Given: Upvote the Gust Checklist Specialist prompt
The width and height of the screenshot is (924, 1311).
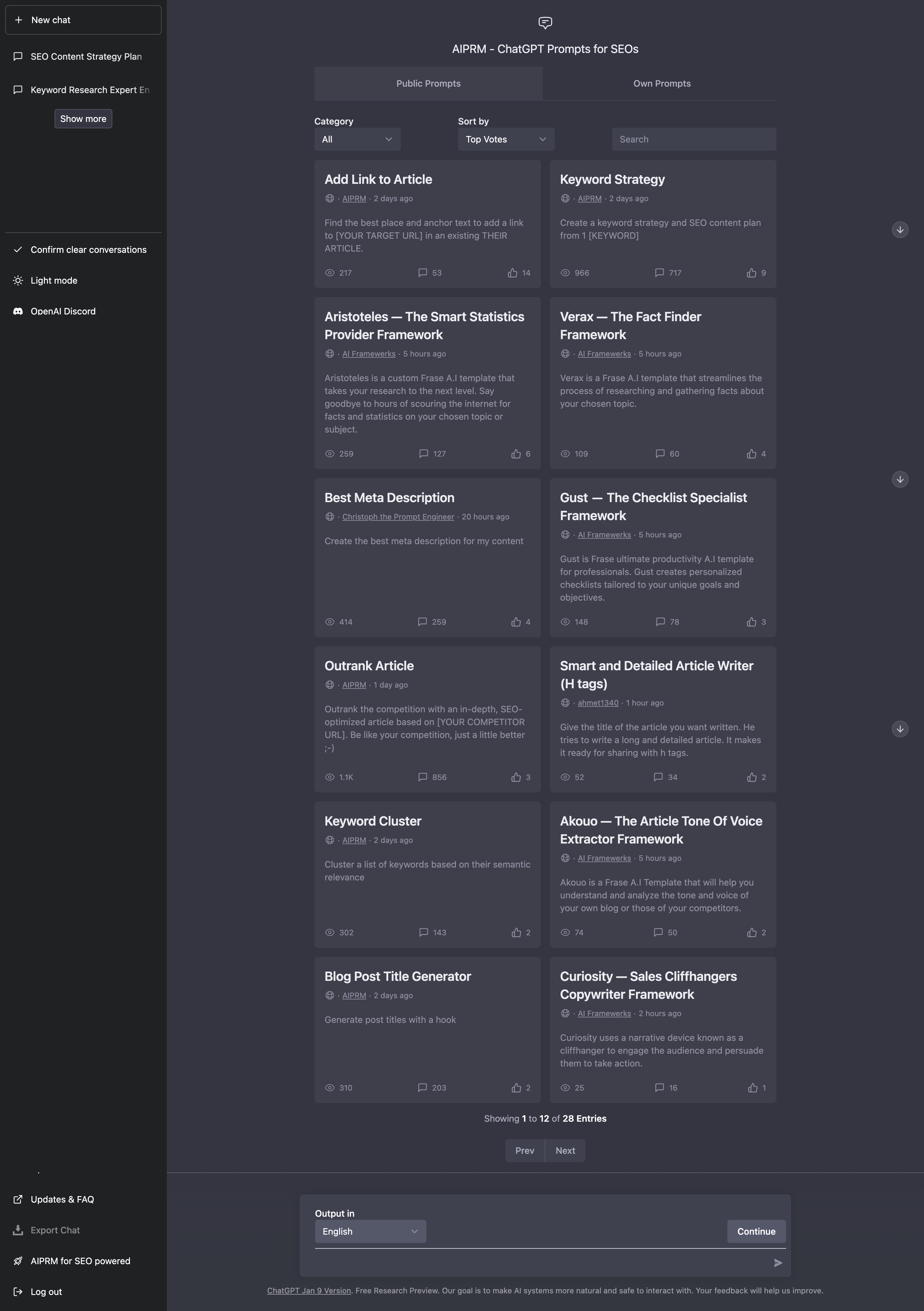Looking at the screenshot, I should click(x=751, y=622).
